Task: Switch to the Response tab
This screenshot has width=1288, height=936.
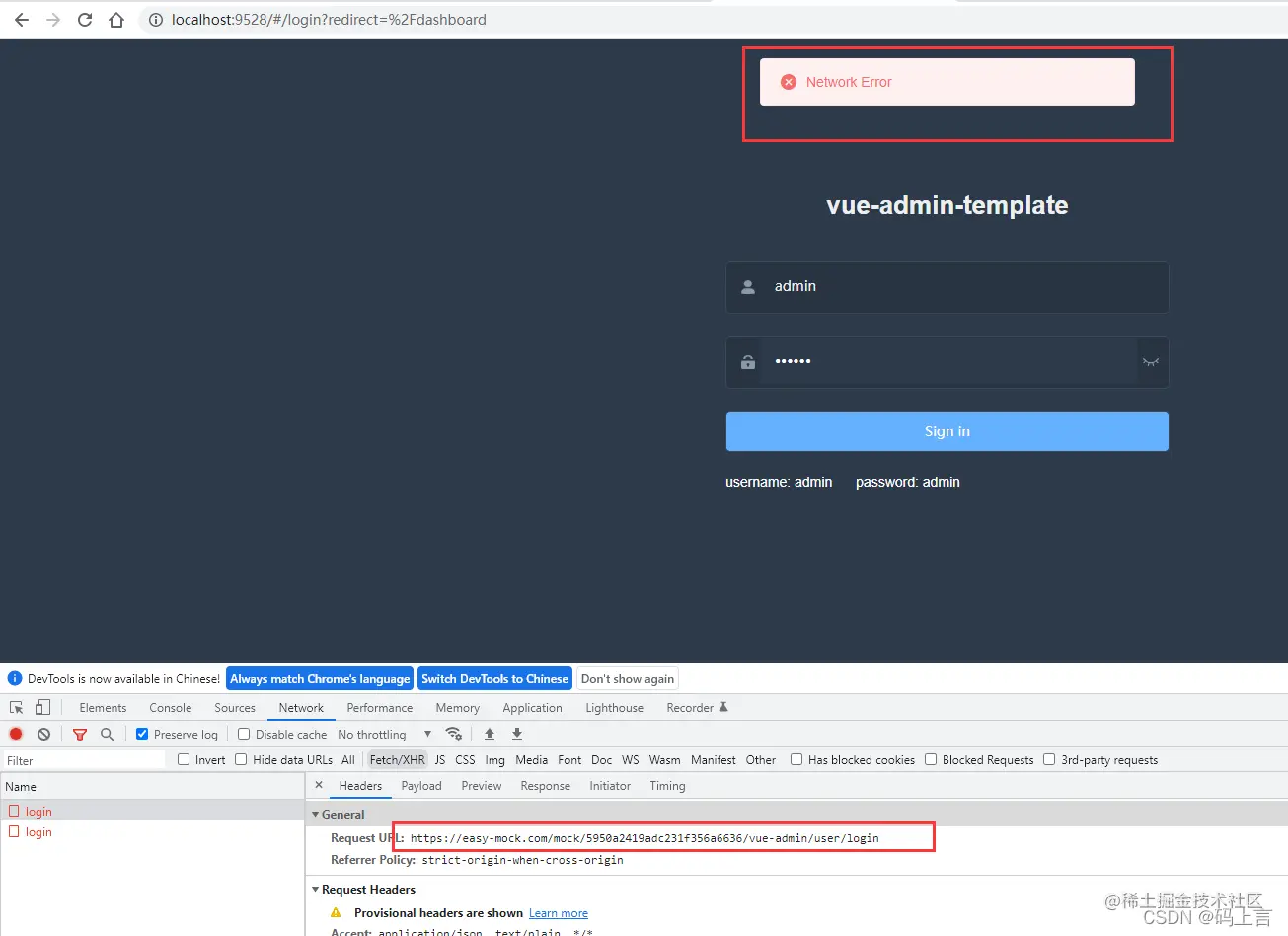Action: click(546, 786)
